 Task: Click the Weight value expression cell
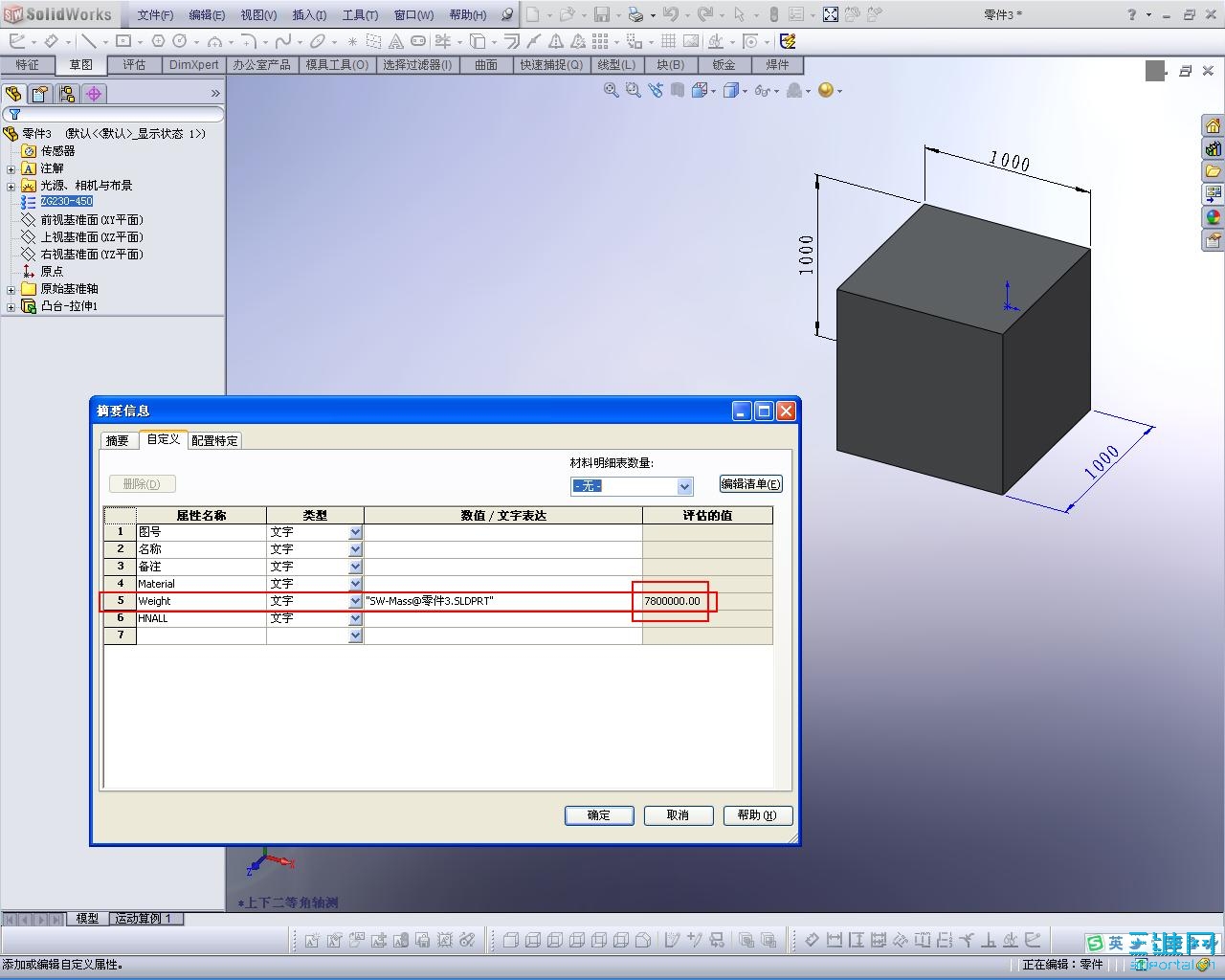[503, 601]
